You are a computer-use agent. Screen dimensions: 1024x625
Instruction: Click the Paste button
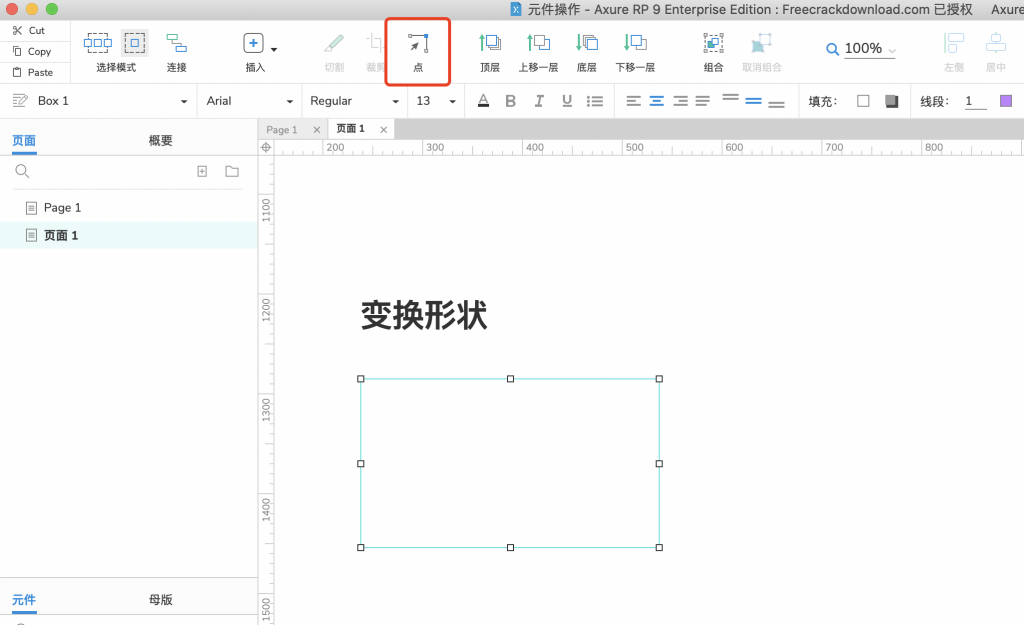pos(33,73)
